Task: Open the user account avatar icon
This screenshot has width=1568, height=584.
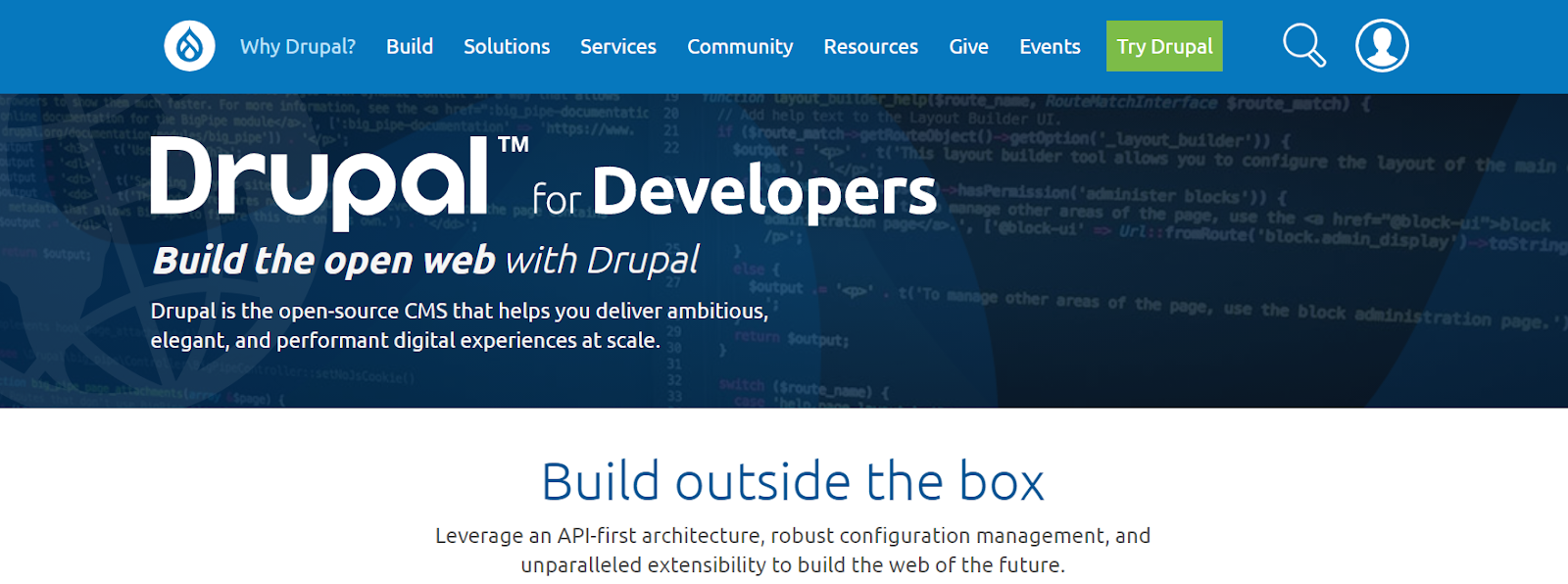Action: (1382, 45)
